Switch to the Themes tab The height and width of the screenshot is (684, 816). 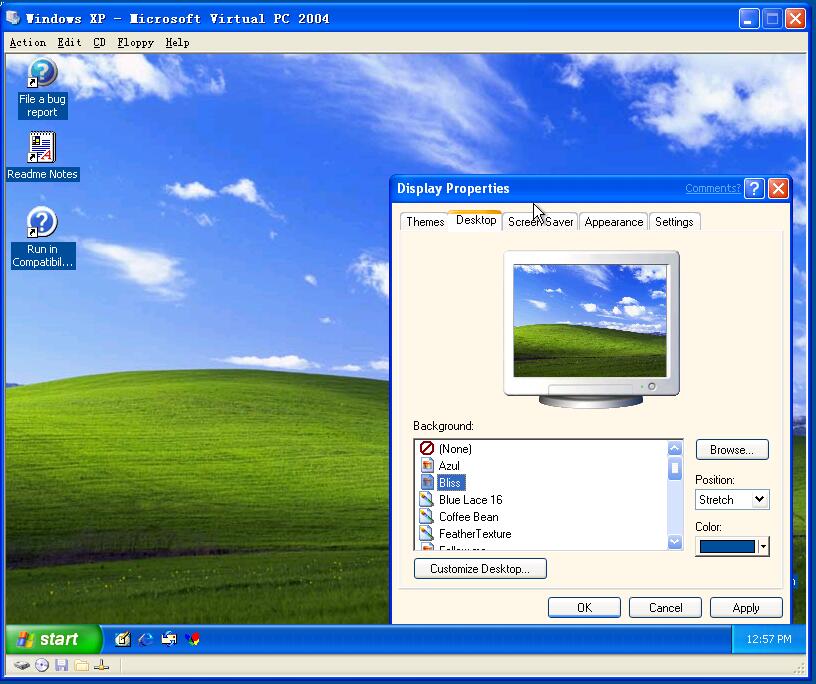tap(425, 222)
